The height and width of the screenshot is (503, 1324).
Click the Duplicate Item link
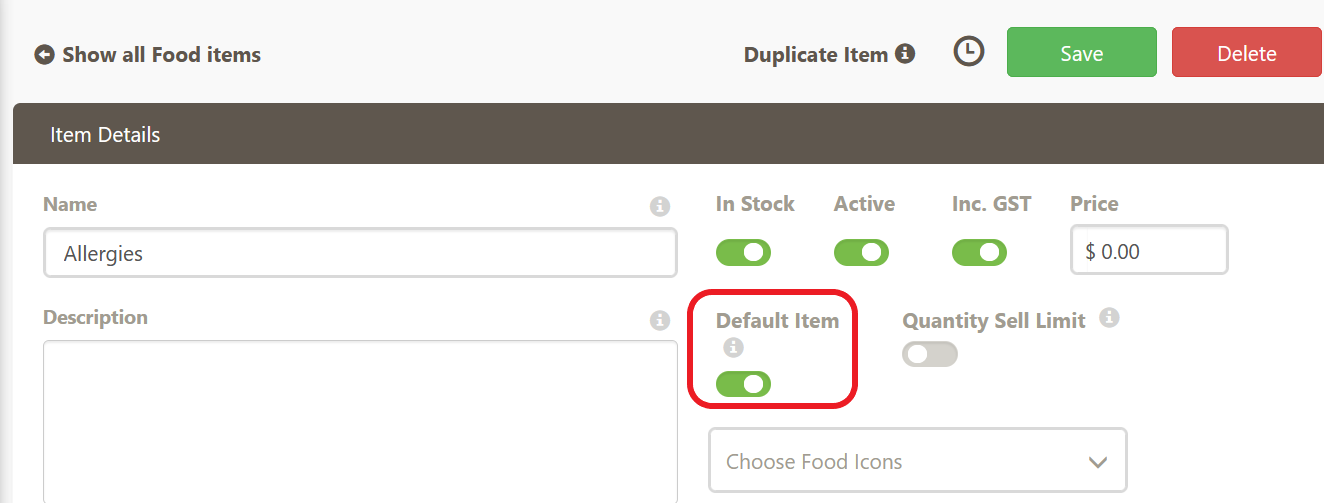[x=816, y=55]
